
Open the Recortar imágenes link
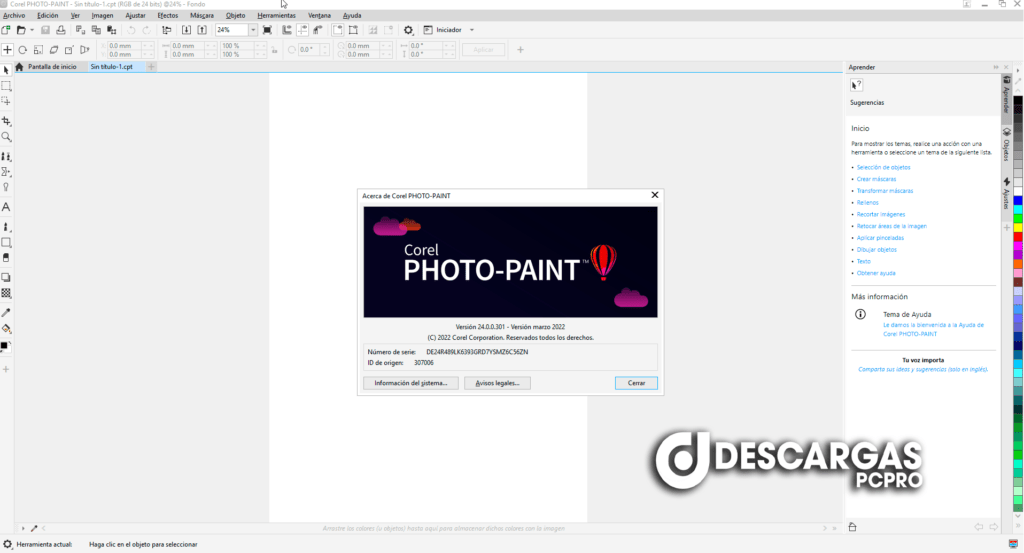click(881, 214)
